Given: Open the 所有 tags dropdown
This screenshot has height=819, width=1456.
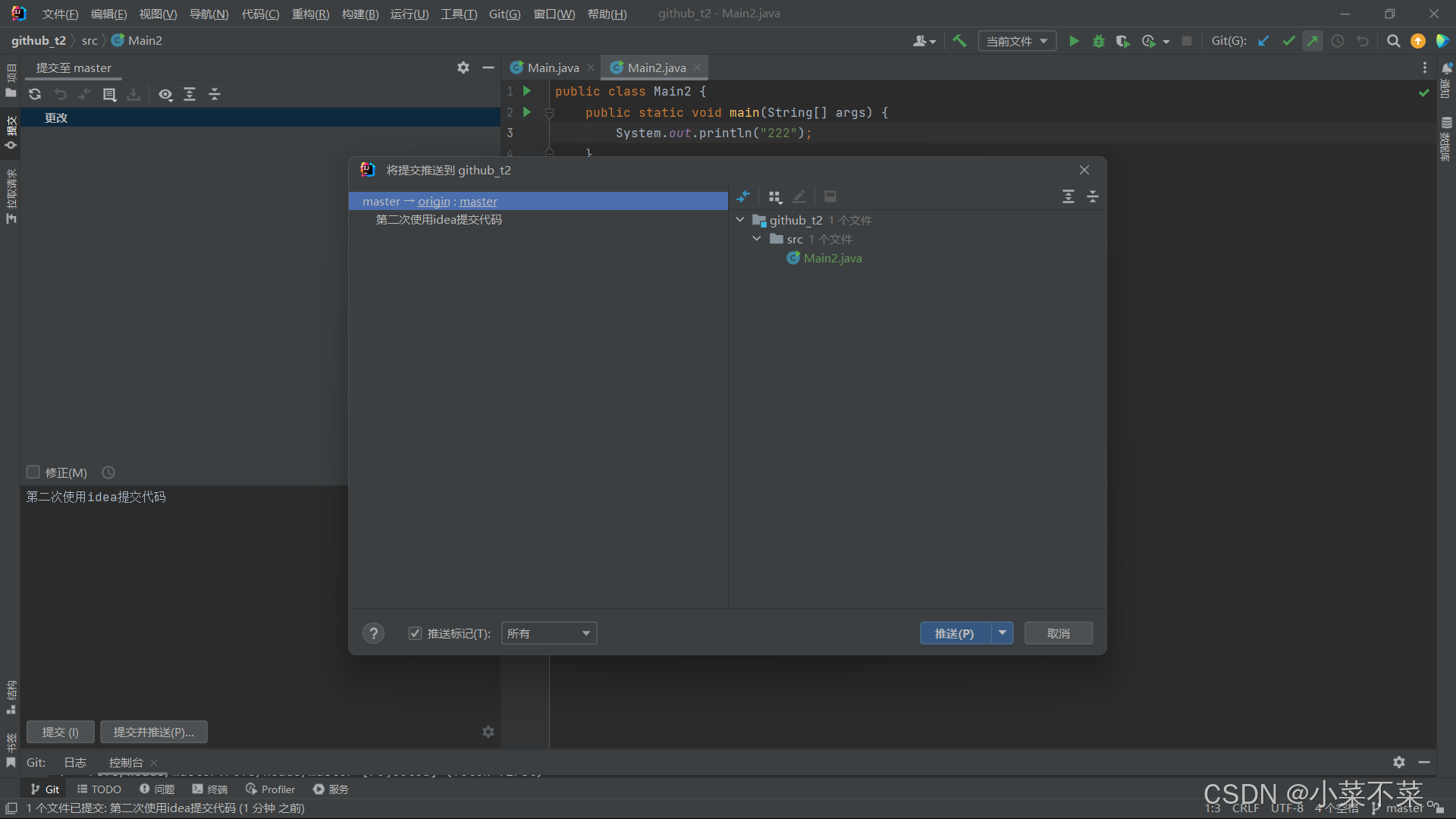Looking at the screenshot, I should click(x=549, y=633).
